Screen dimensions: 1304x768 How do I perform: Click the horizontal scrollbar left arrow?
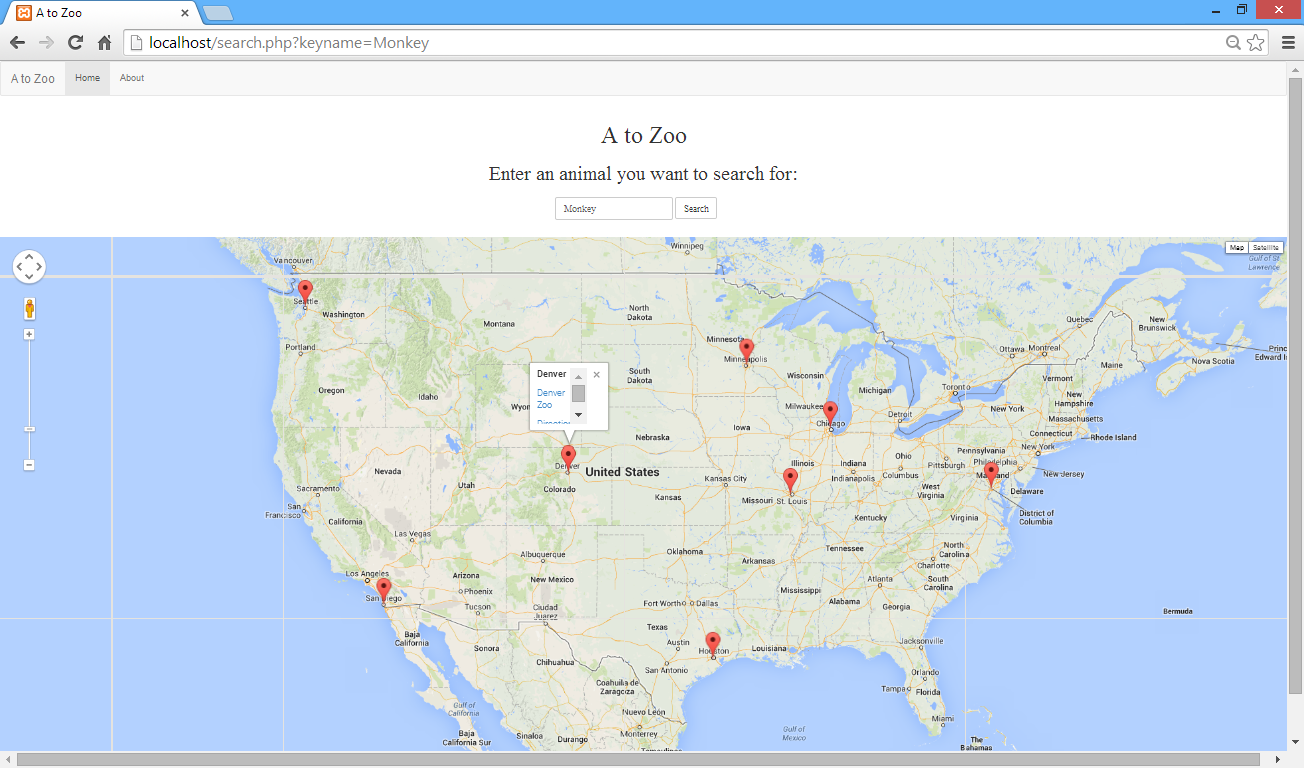click(7, 760)
